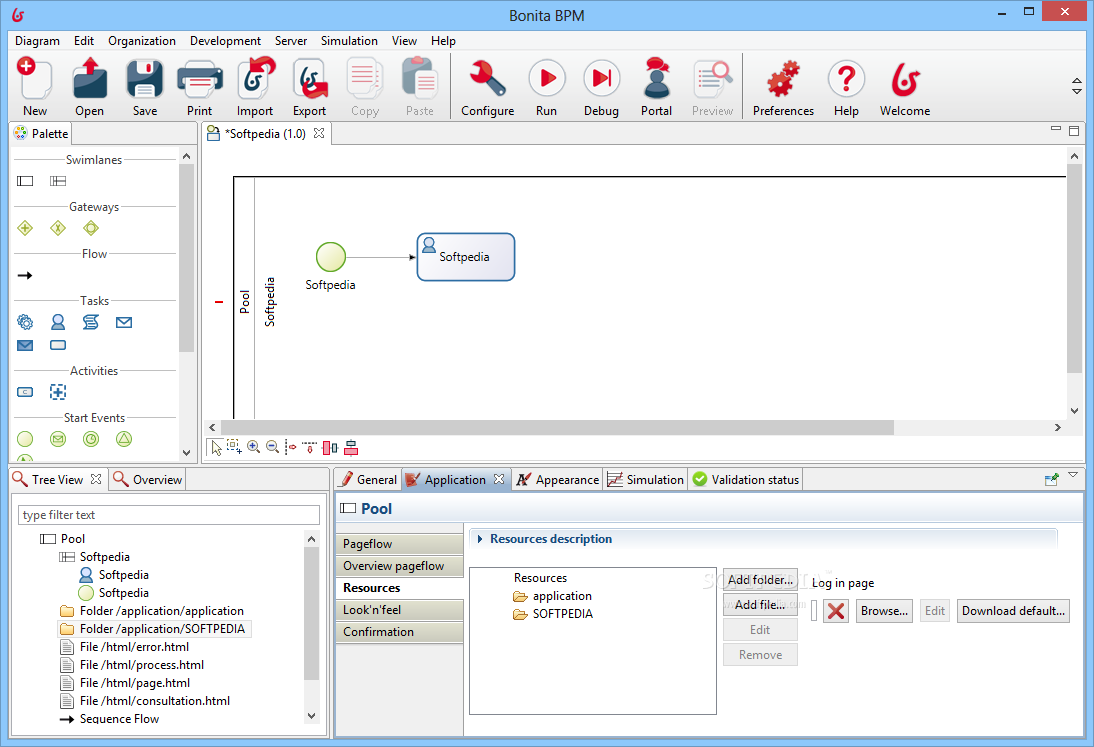Screen dimensions: 1094x747
Task: Open a diagram with the Open icon
Action: [89, 79]
